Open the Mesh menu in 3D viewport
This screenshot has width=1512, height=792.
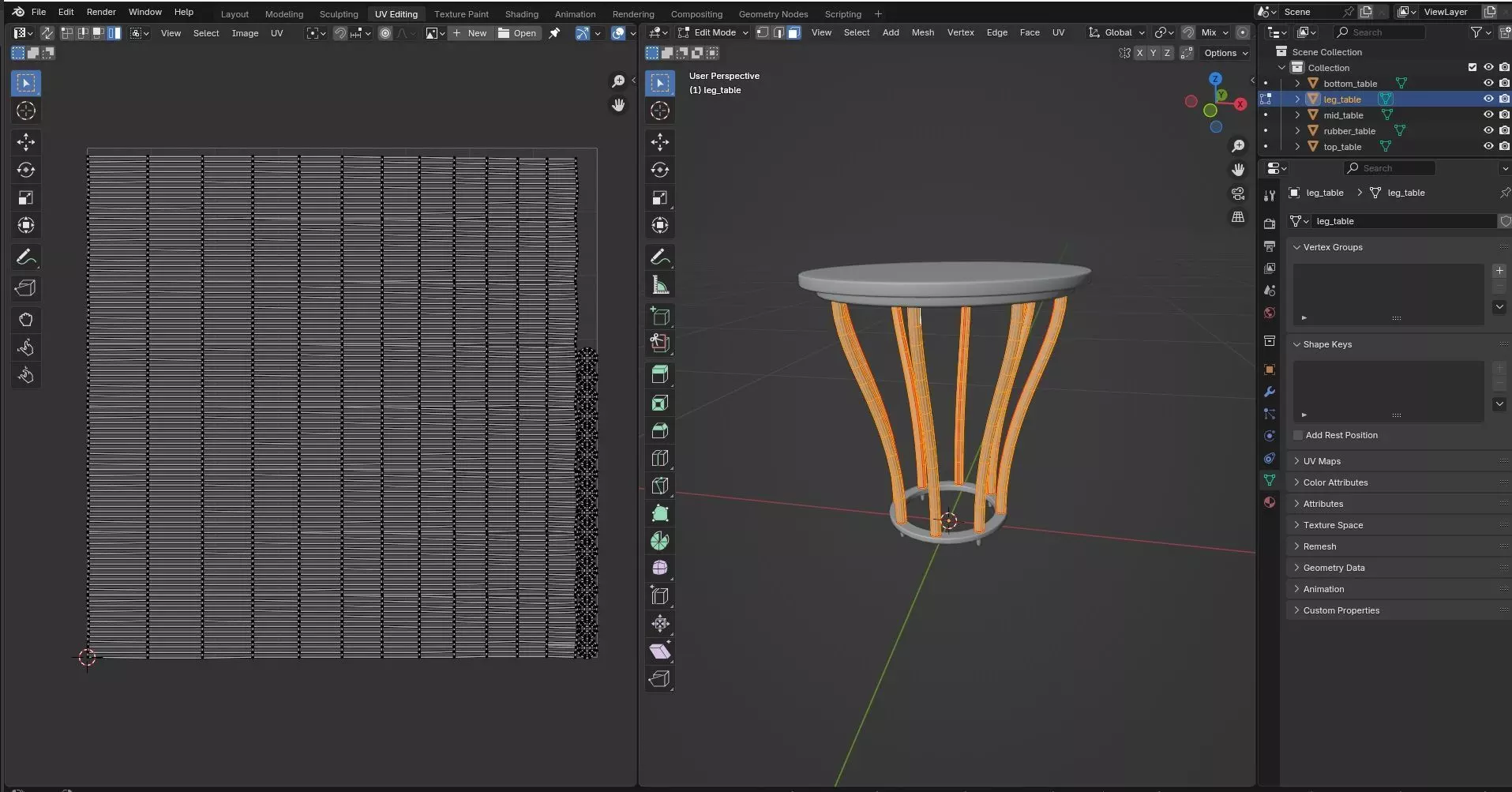922,32
